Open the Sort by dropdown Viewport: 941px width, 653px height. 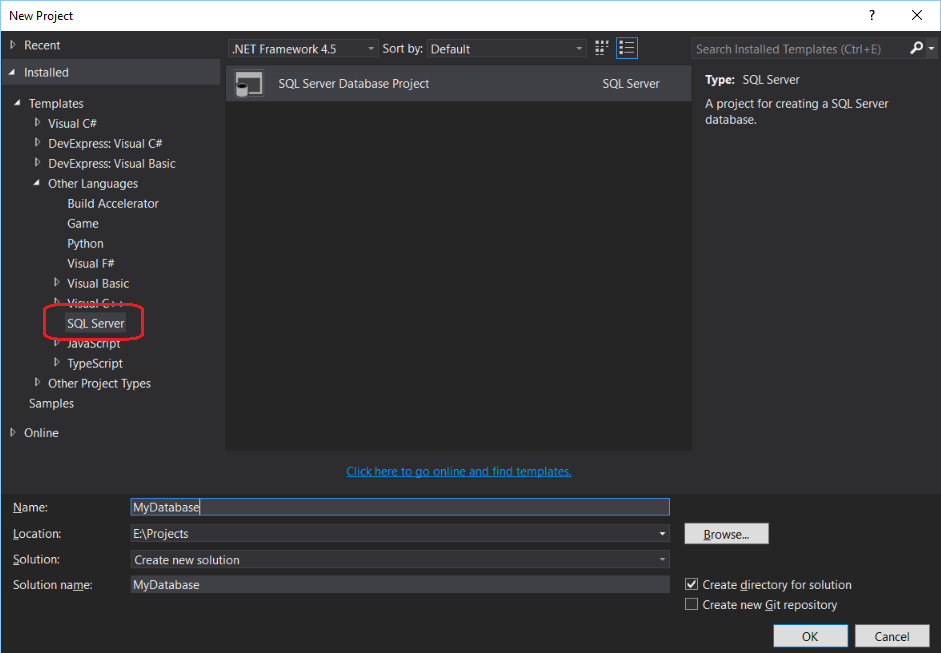[507, 49]
